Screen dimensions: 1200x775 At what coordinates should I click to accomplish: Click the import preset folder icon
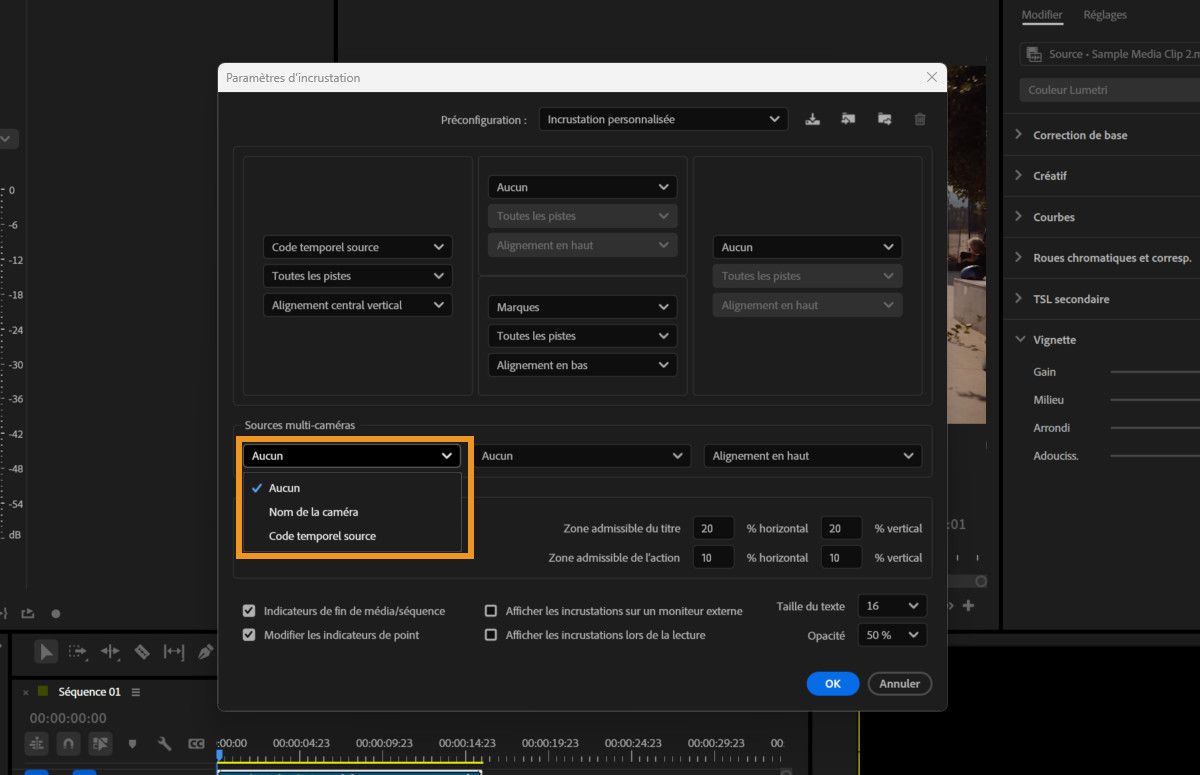[x=848, y=119]
